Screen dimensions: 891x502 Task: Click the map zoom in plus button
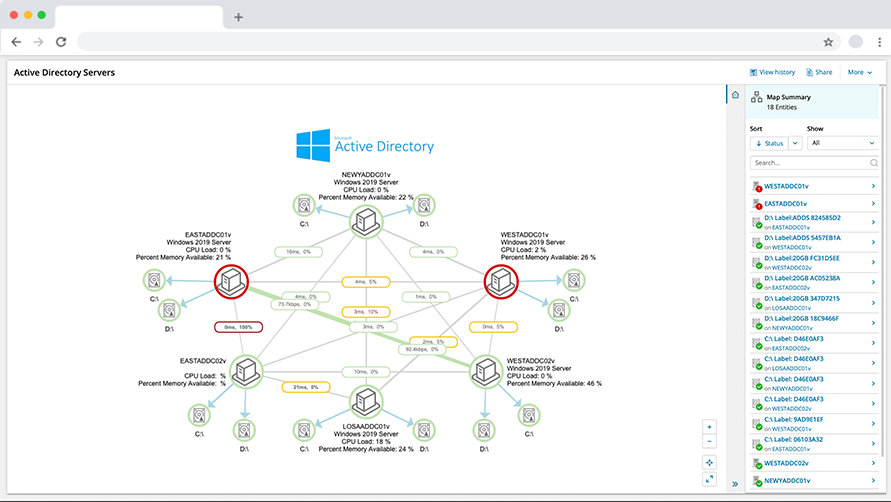(x=710, y=426)
